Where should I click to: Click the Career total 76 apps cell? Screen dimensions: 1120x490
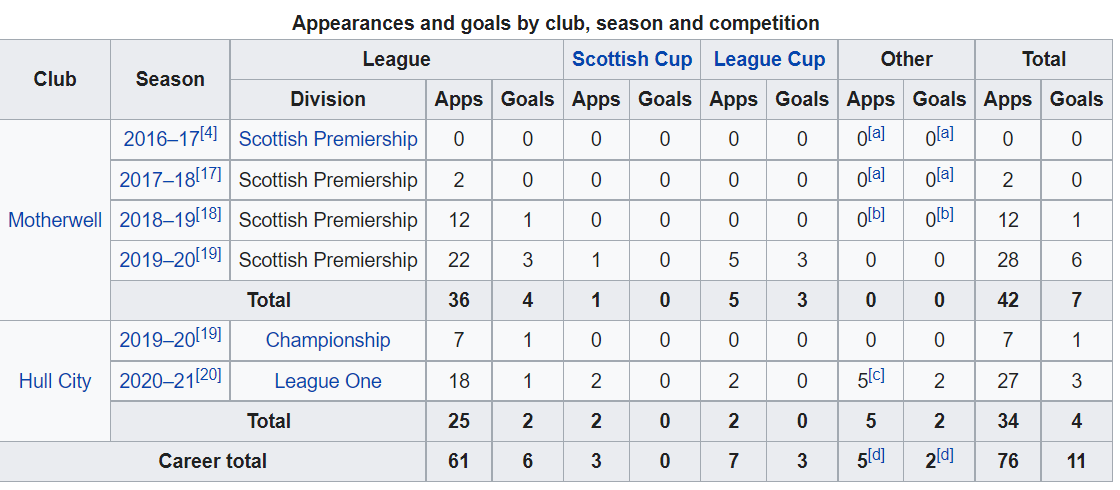point(1007,461)
